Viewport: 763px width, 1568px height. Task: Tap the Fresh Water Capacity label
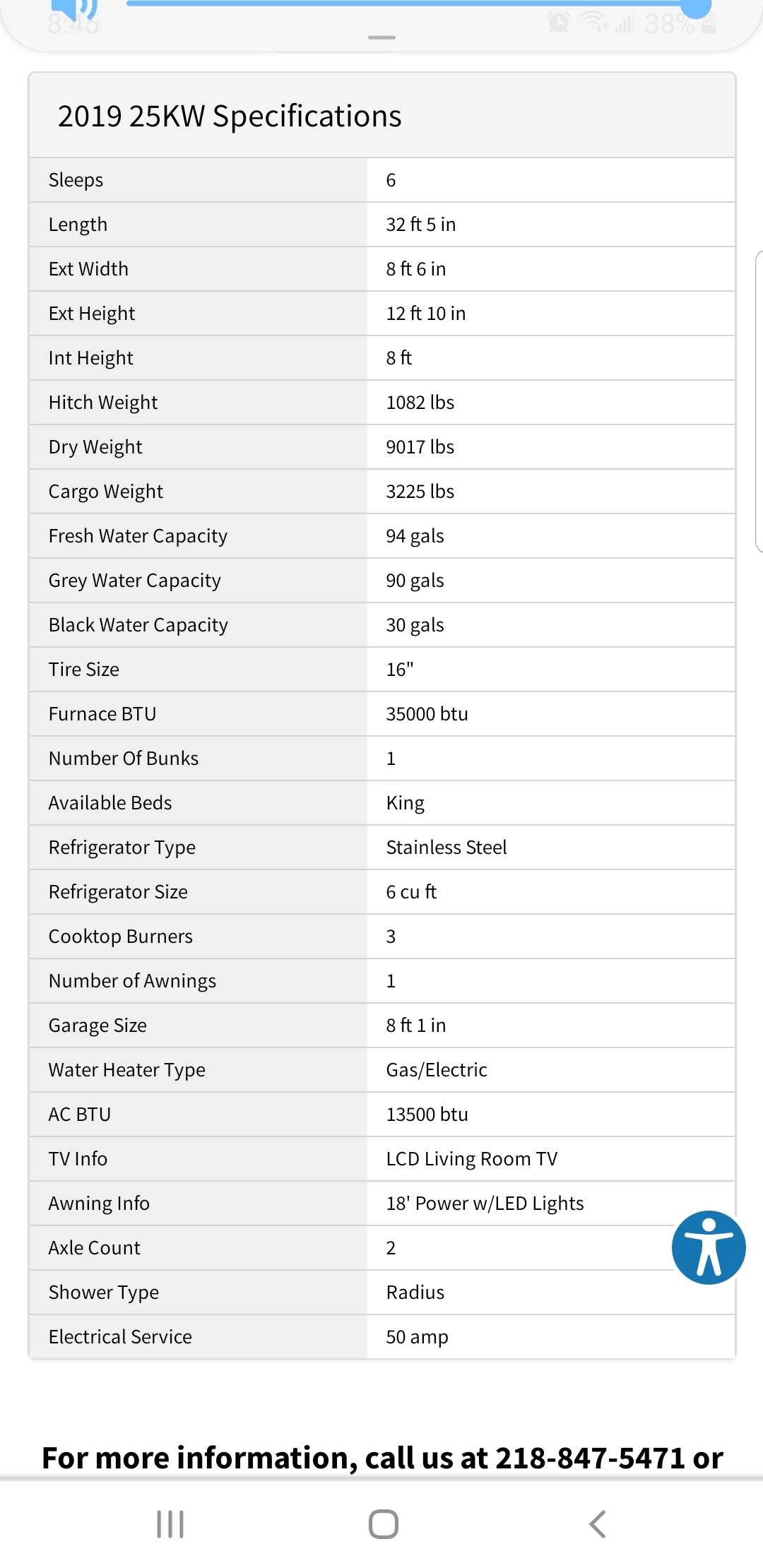click(x=138, y=536)
